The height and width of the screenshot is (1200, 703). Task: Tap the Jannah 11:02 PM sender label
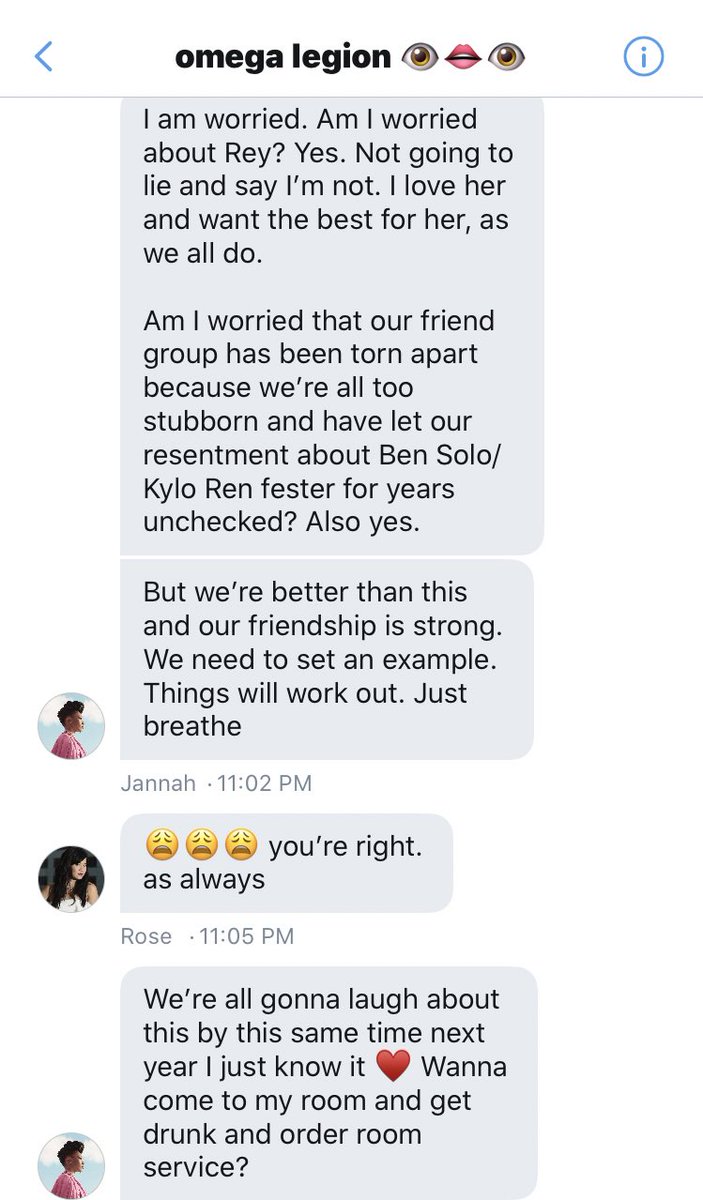pyautogui.click(x=216, y=783)
